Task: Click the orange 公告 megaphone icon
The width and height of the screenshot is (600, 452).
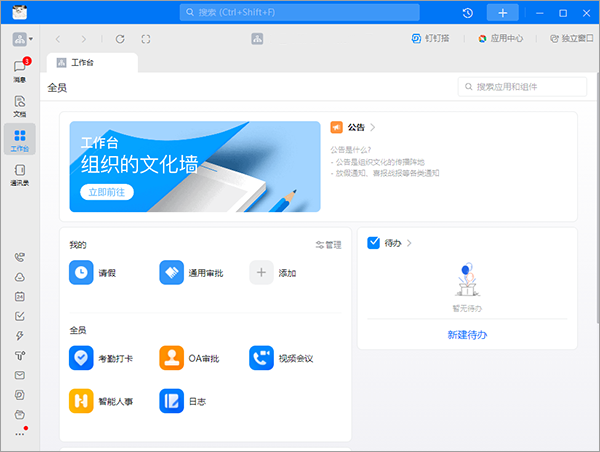Action: click(x=336, y=127)
